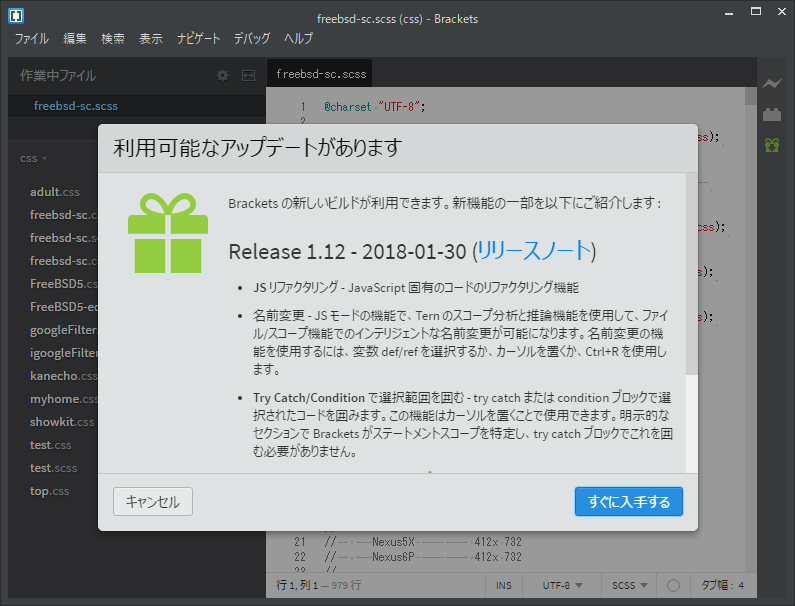The image size is (795, 606).
Task: Click キャンセル button
Action: point(153,502)
